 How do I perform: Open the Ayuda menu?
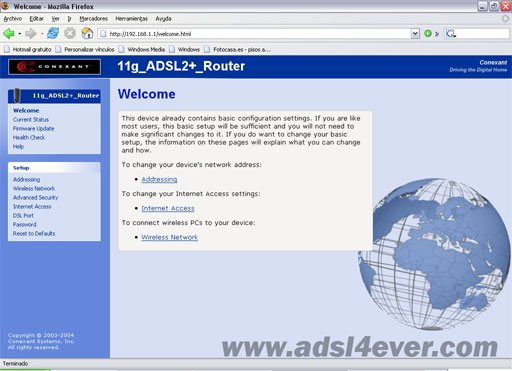pyautogui.click(x=163, y=19)
